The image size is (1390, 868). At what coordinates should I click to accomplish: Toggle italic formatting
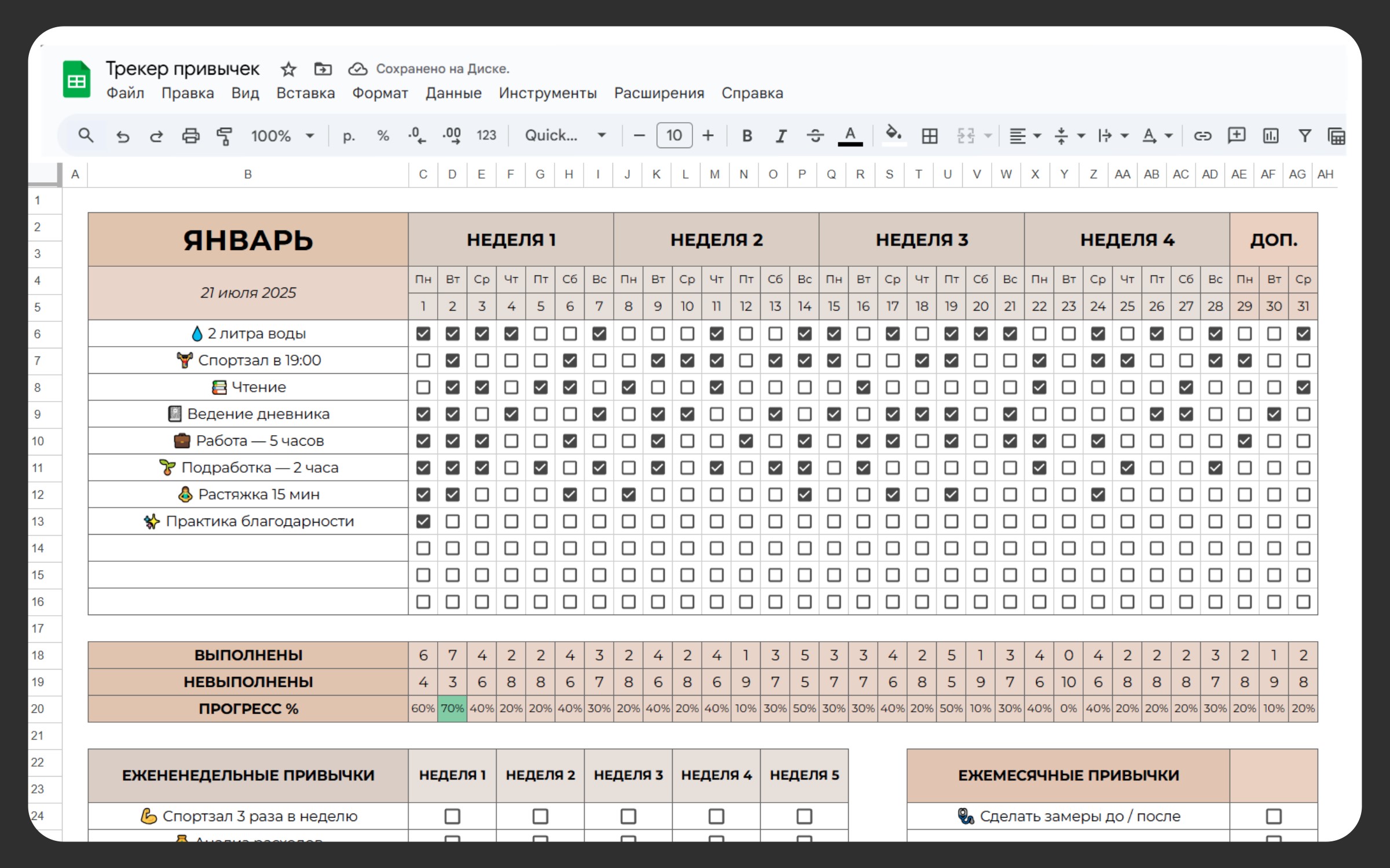coord(781,136)
